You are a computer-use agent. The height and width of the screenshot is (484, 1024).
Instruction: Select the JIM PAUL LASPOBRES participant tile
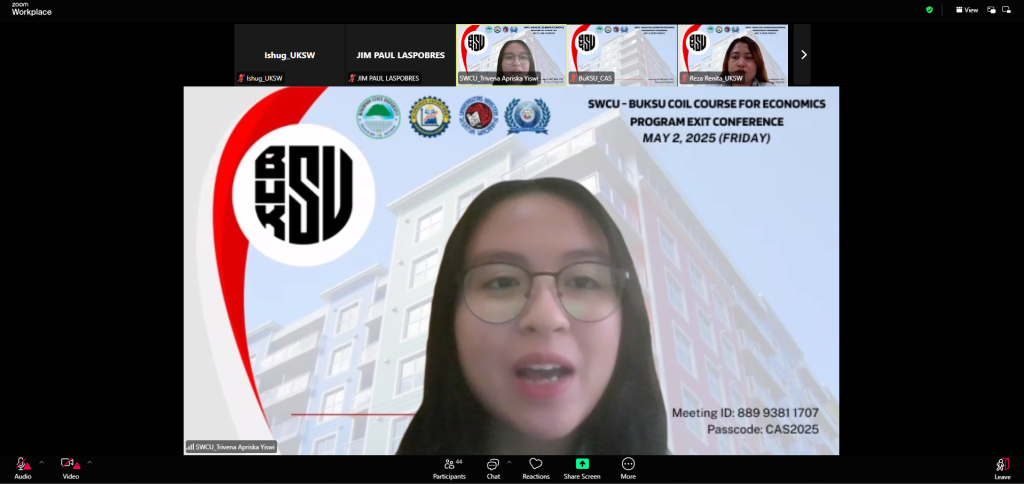click(400, 55)
